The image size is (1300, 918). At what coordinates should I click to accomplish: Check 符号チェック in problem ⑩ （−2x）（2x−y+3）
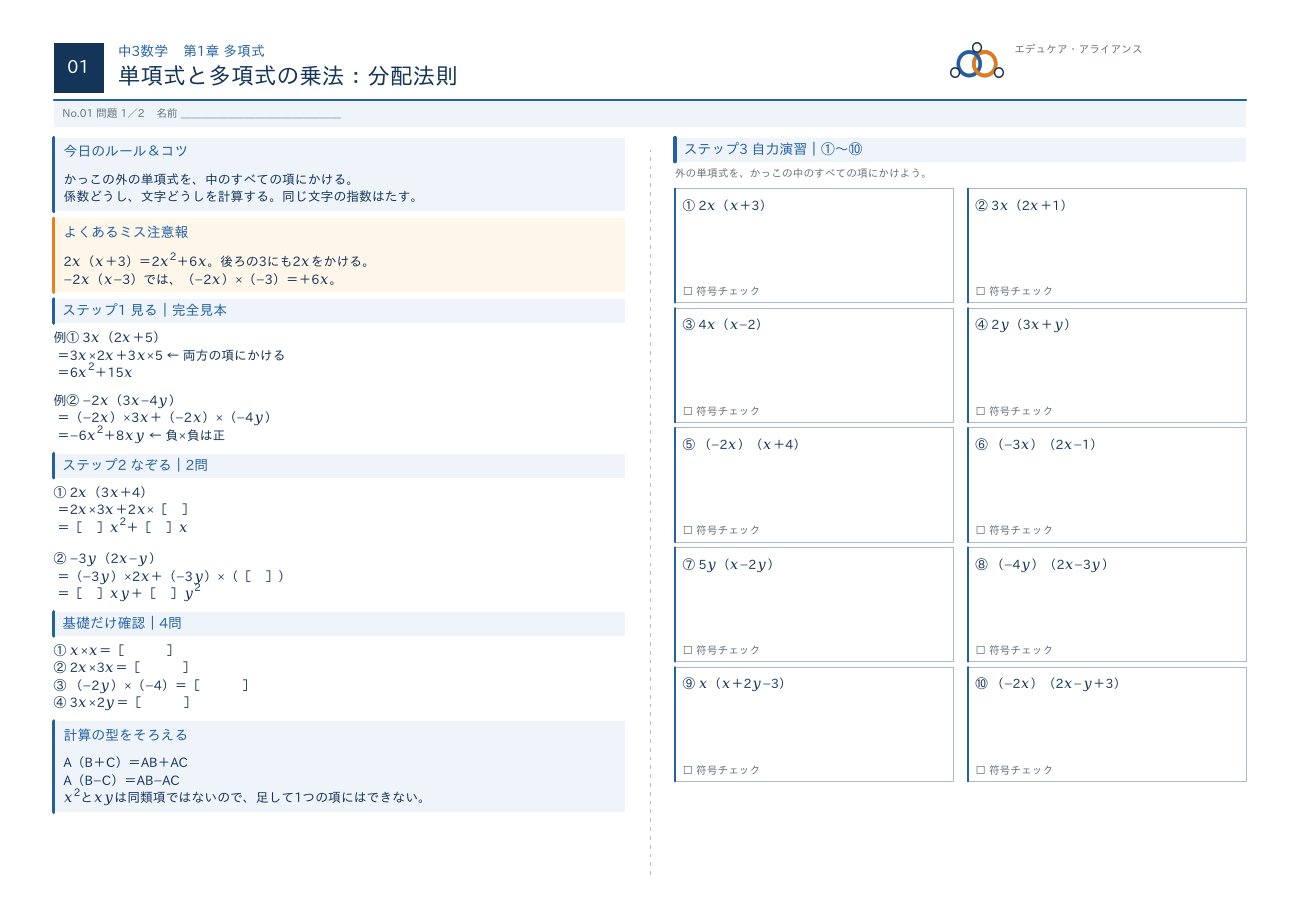click(x=981, y=770)
